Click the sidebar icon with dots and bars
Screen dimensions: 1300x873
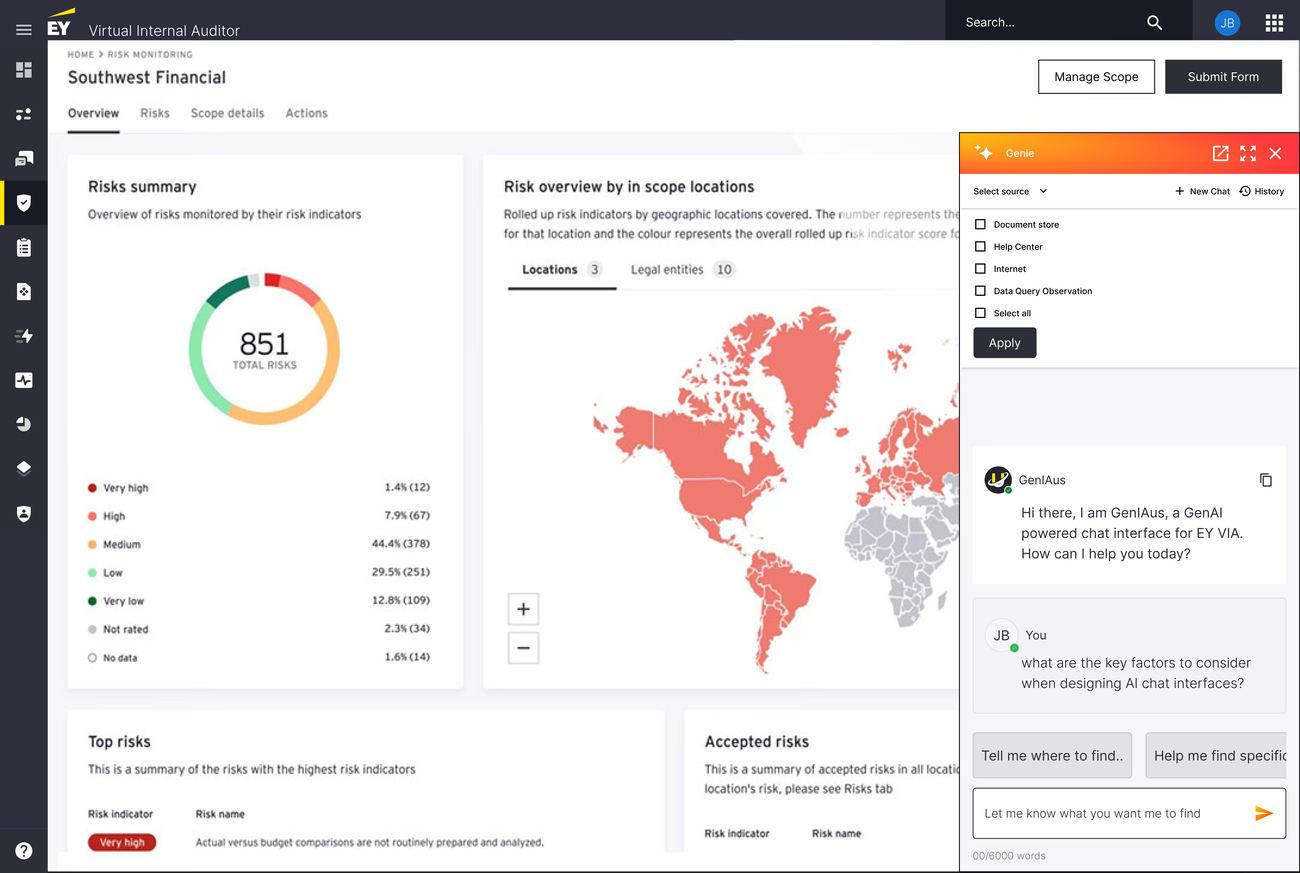(24, 114)
